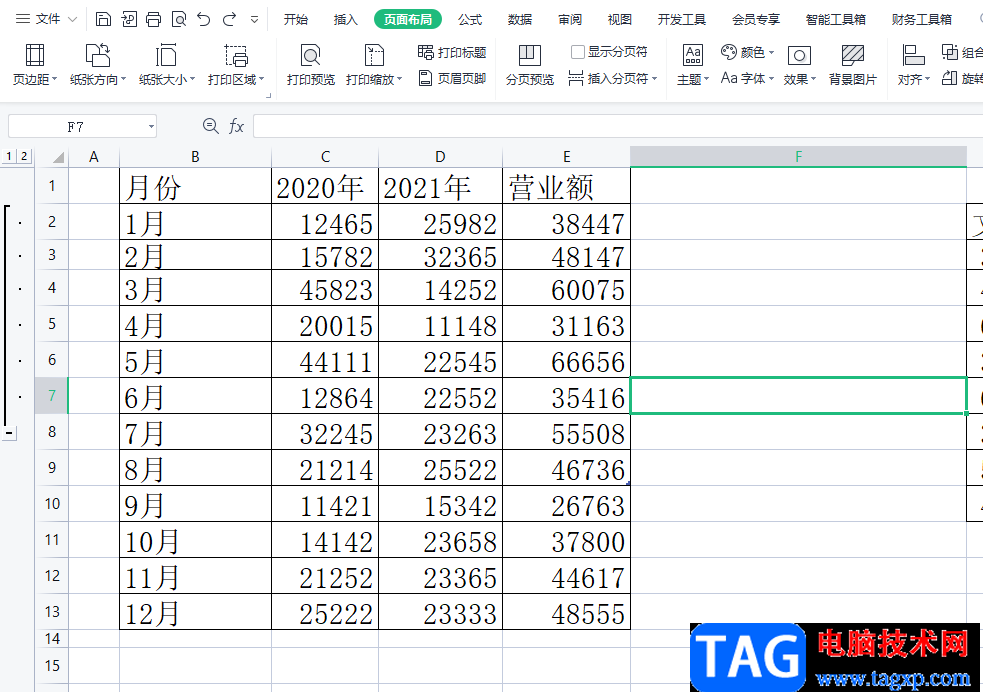The image size is (983, 692).
Task: Open the 主题 themes gallery
Action: point(693,65)
